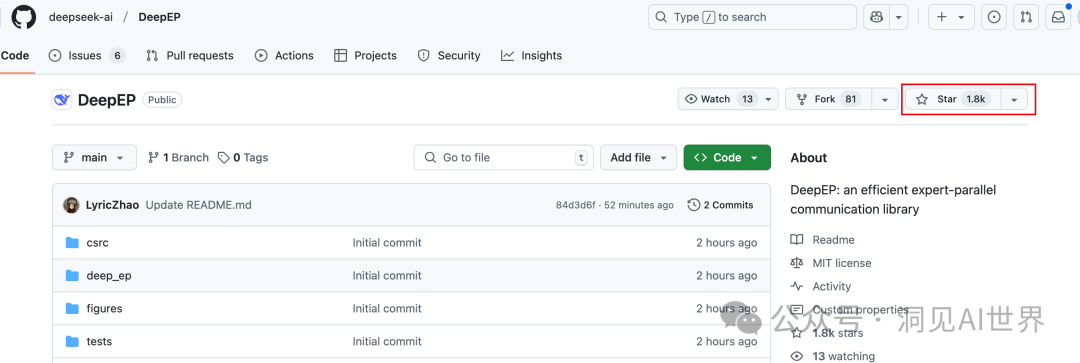This screenshot has width=1080, height=363.
Task: Open the GitHub home logo
Action: coord(23,17)
